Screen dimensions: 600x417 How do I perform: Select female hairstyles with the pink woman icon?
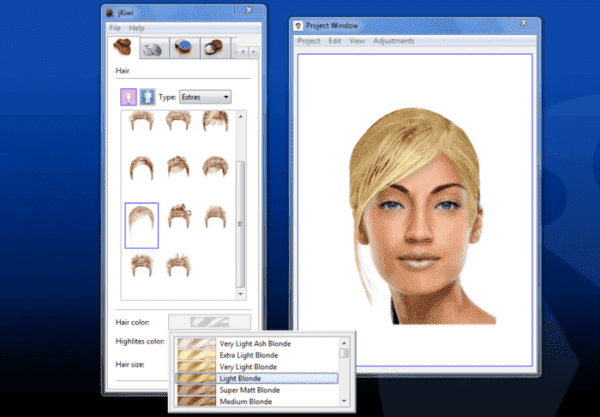[130, 97]
